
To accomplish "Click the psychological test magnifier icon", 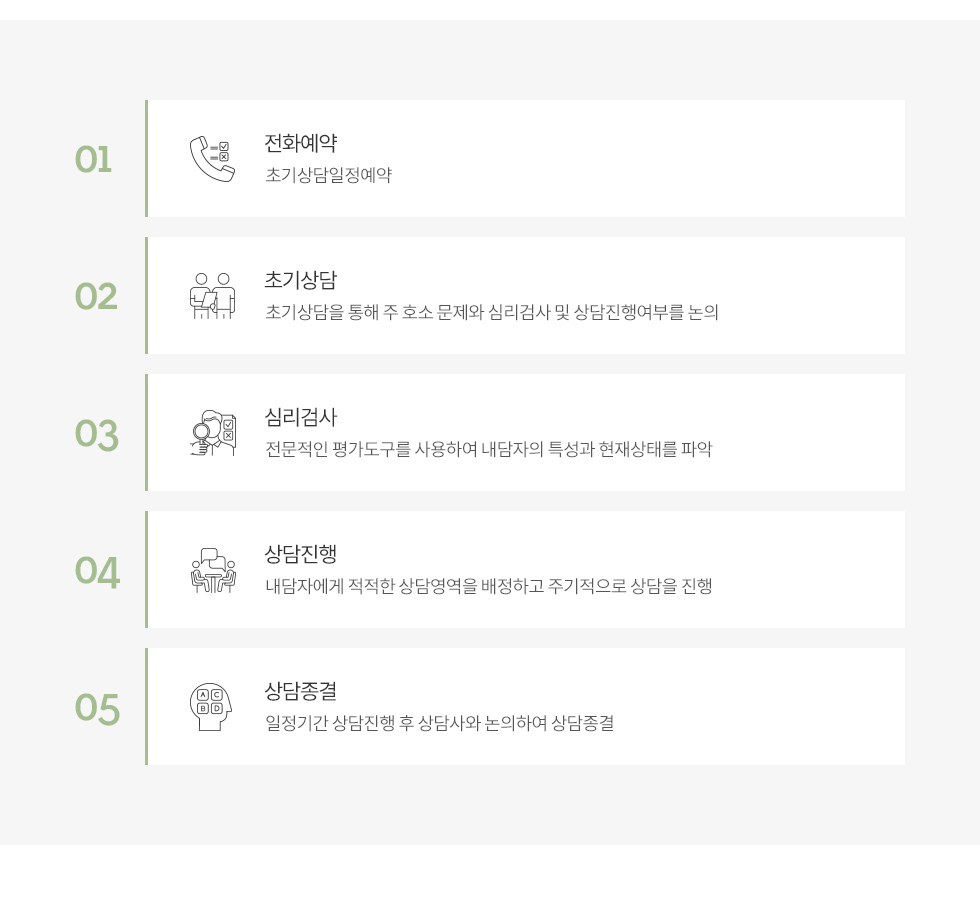I will (x=212, y=433).
